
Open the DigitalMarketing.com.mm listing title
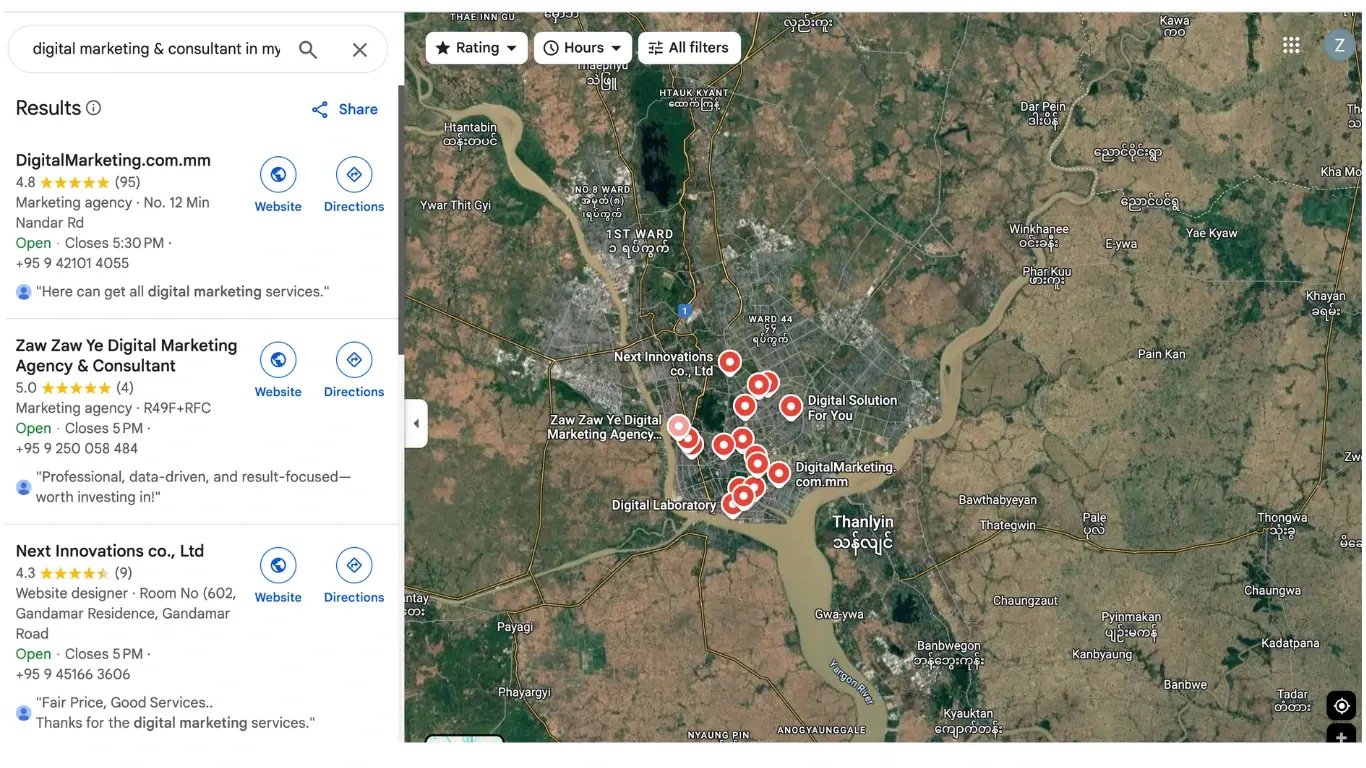tap(113, 160)
